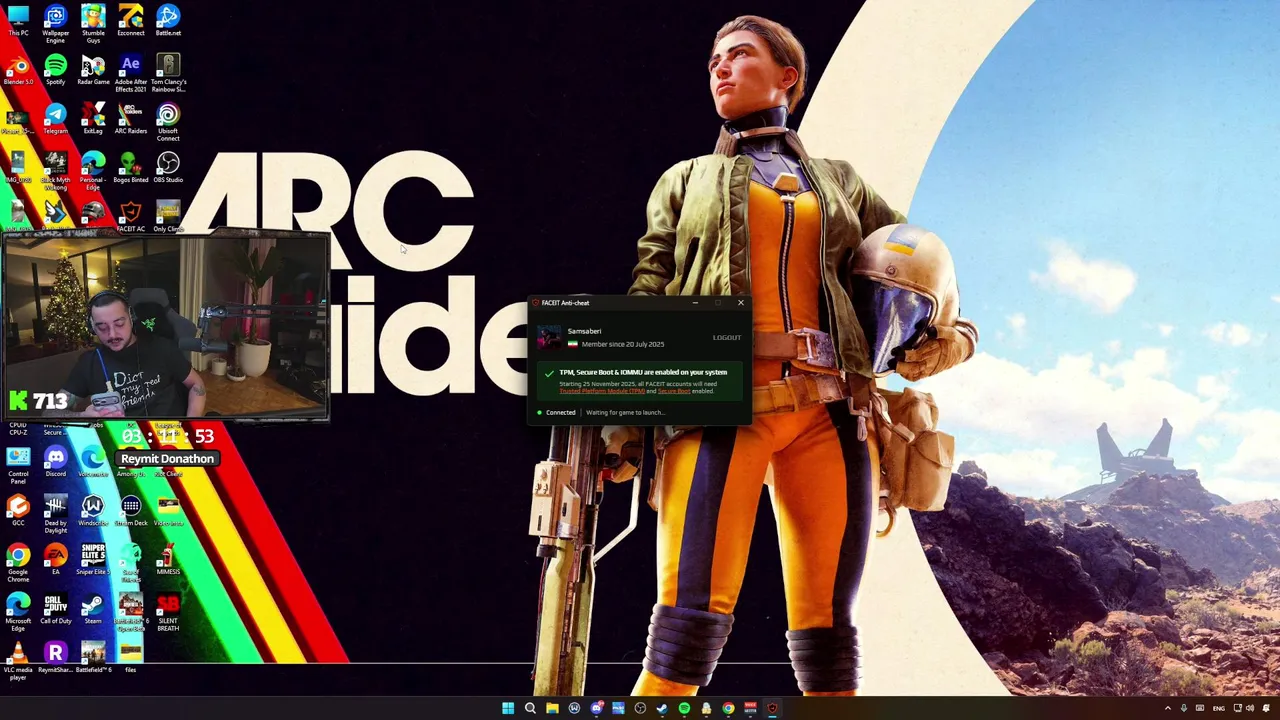1280x720 pixels.
Task: Launch OBS Studio from the desktop
Action: pos(168,168)
